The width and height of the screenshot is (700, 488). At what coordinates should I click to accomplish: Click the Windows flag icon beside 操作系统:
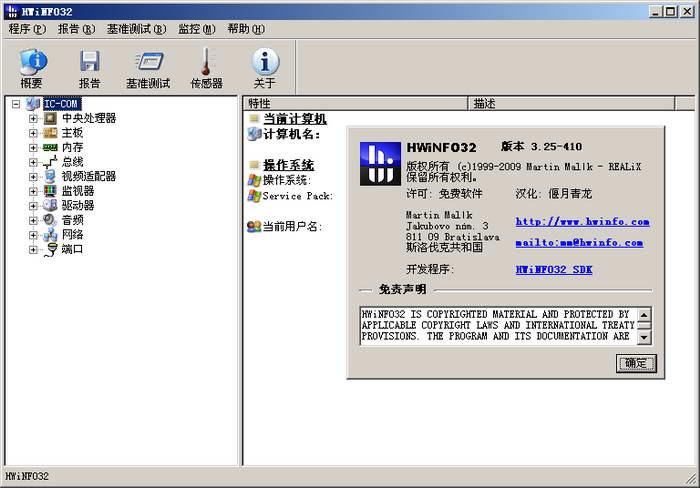(x=254, y=181)
